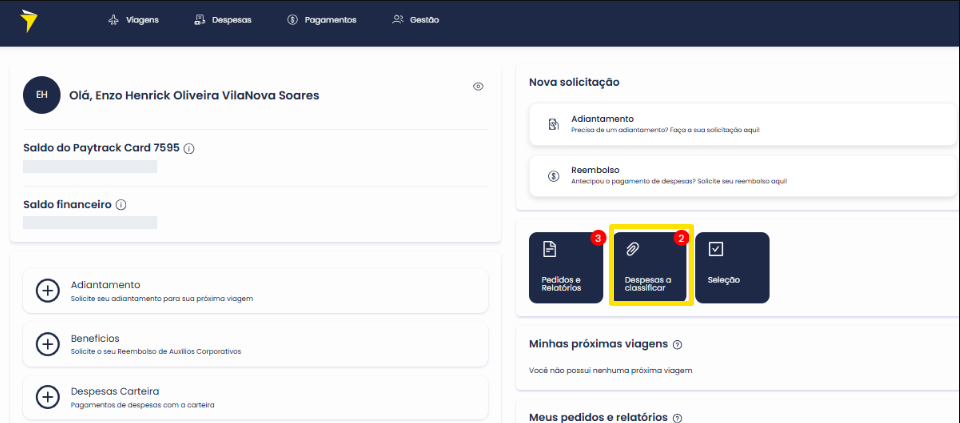Click hidden Saldo financeiro placeholder bar

[x=90, y=222]
